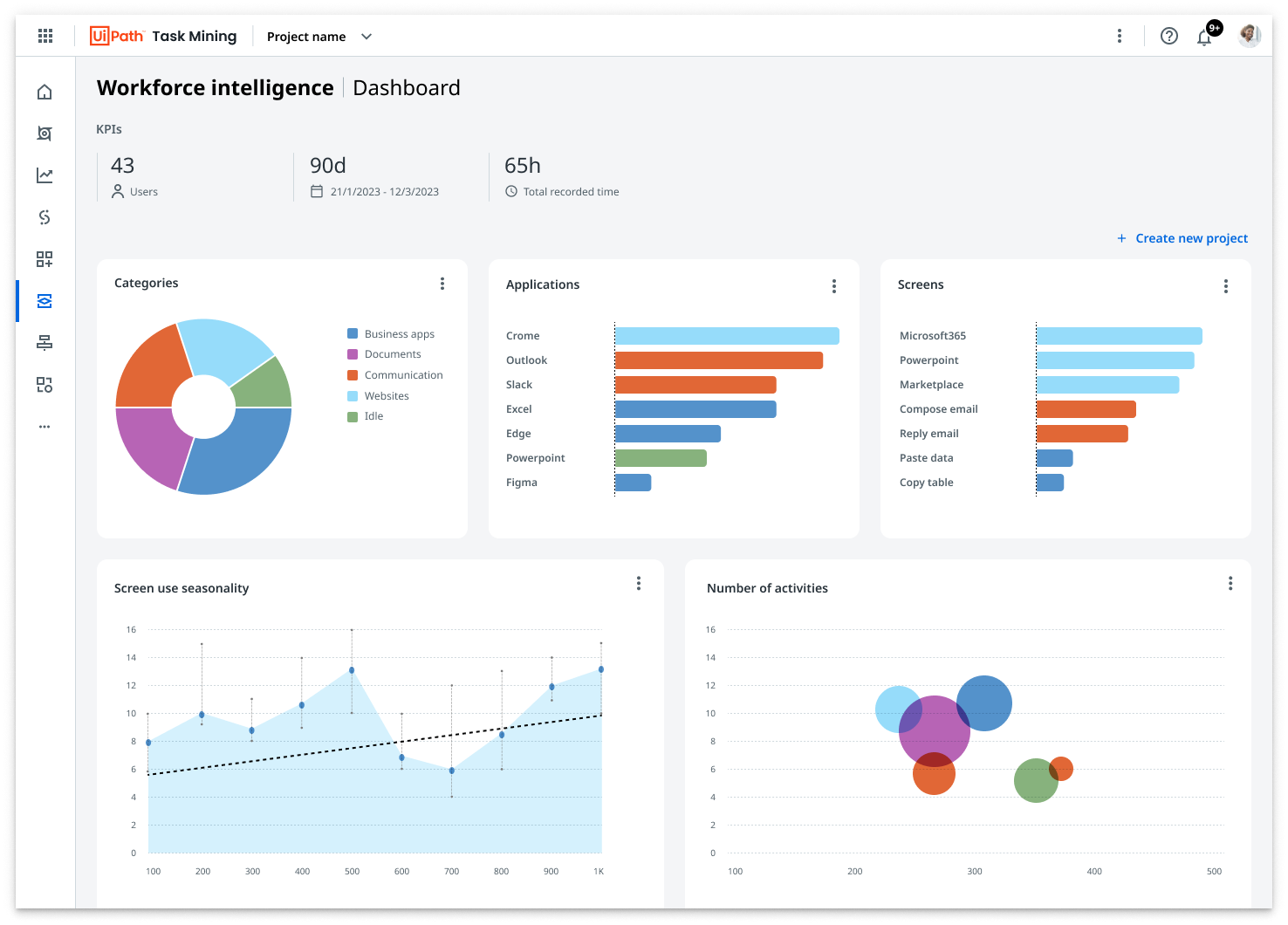Toggle Business apps legend item
The width and height of the screenshot is (1288, 925).
390,334
